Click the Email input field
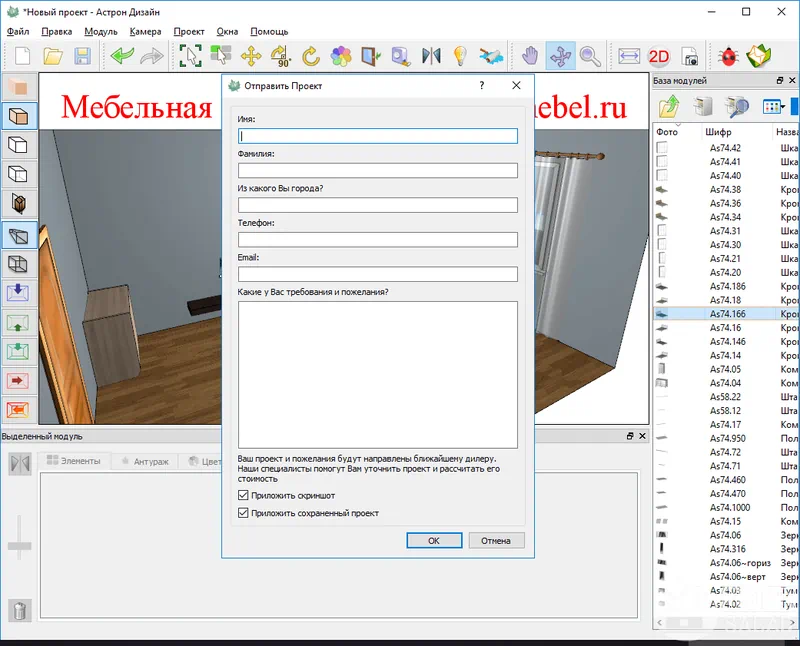 378,274
